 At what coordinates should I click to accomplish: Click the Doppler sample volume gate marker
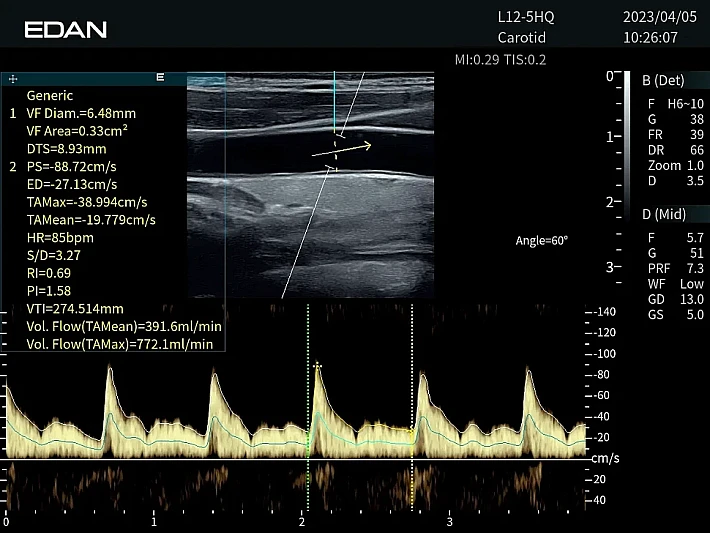point(337,151)
